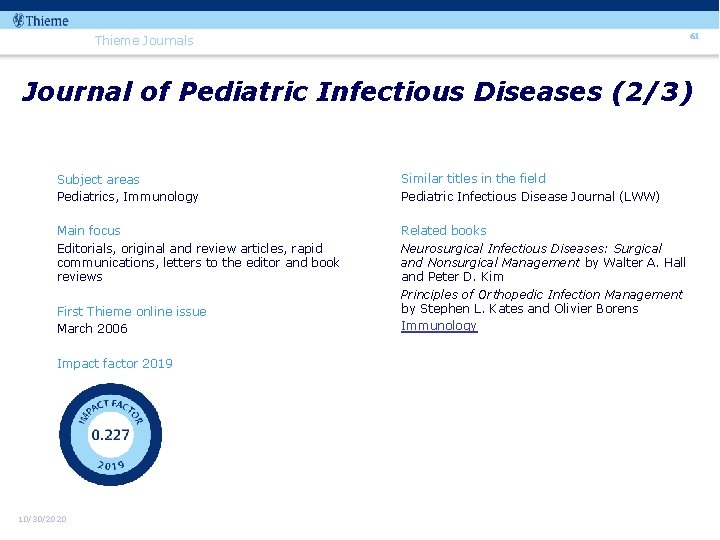The width and height of the screenshot is (720, 540).
Task: Click the Editorials, original and review articles paragraph
Action: point(198,262)
